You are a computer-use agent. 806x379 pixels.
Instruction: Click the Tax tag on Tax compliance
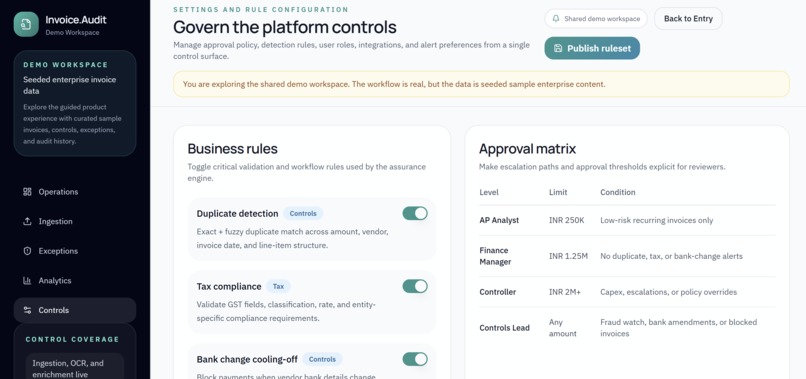pyautogui.click(x=278, y=286)
